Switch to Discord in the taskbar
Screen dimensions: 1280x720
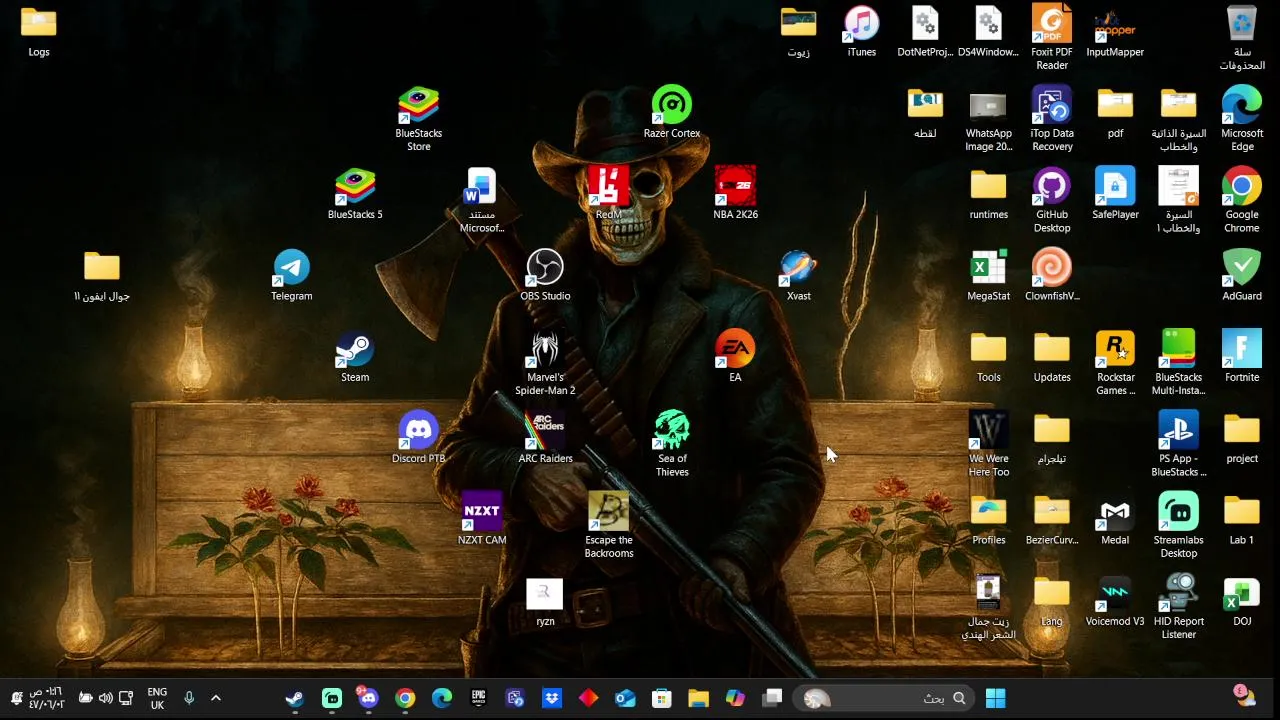point(368,698)
